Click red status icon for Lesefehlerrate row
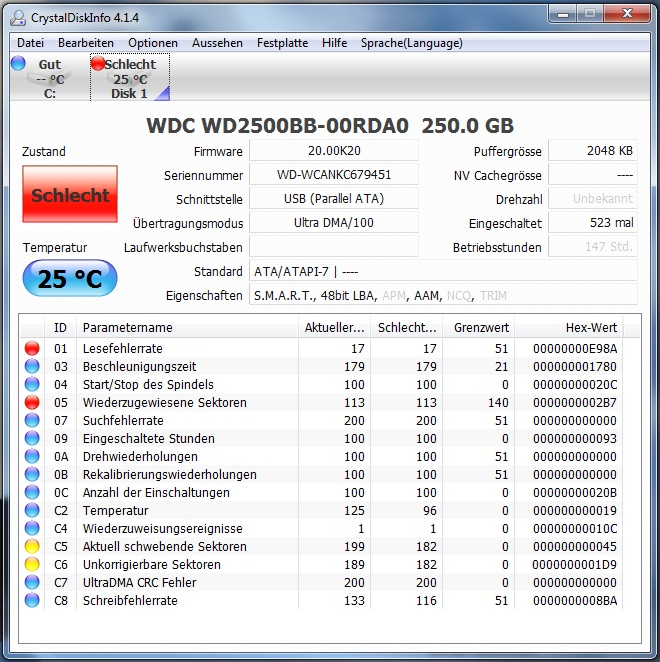This screenshot has width=660, height=662. click(x=32, y=348)
